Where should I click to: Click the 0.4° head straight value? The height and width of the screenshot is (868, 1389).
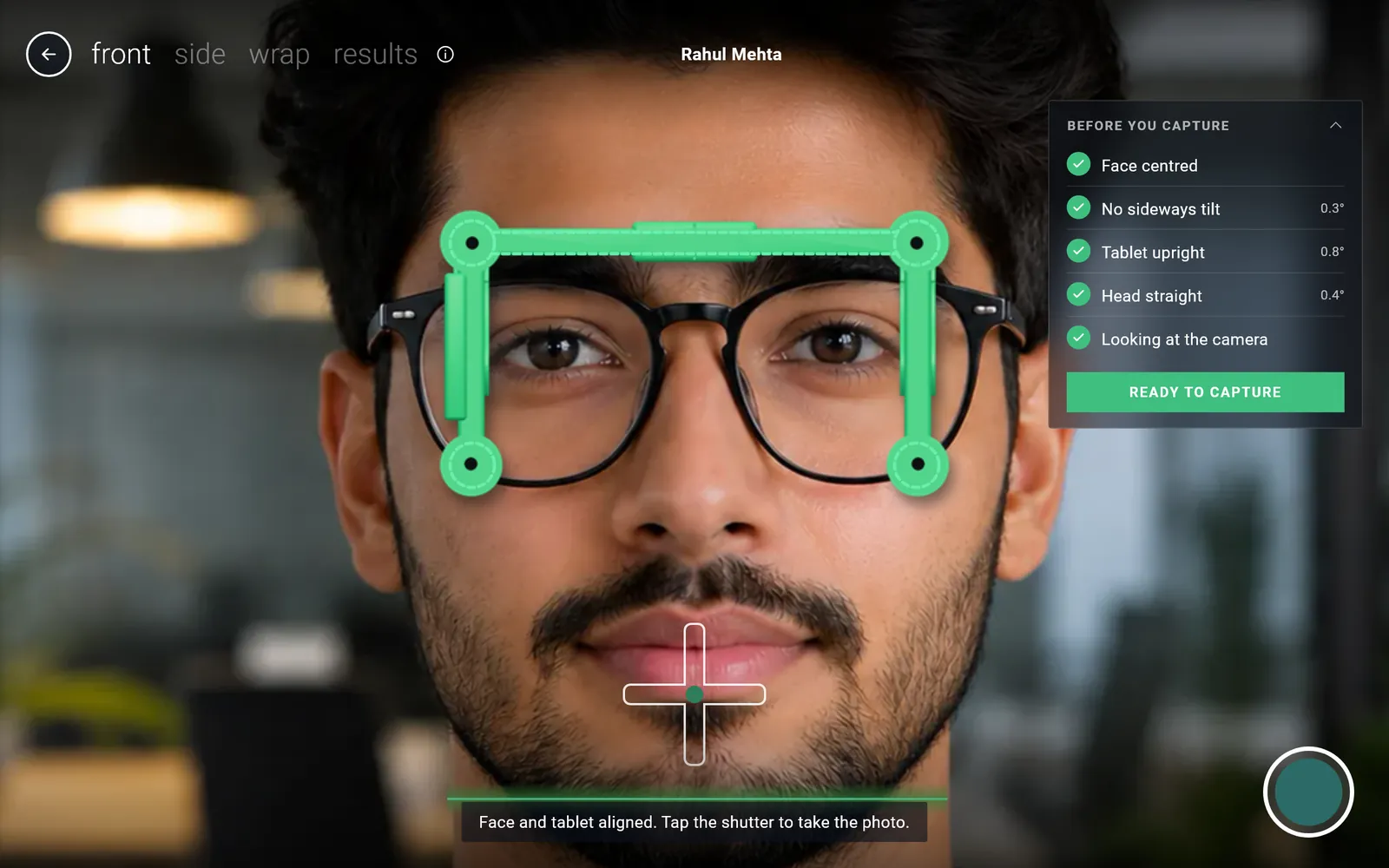[x=1332, y=295]
